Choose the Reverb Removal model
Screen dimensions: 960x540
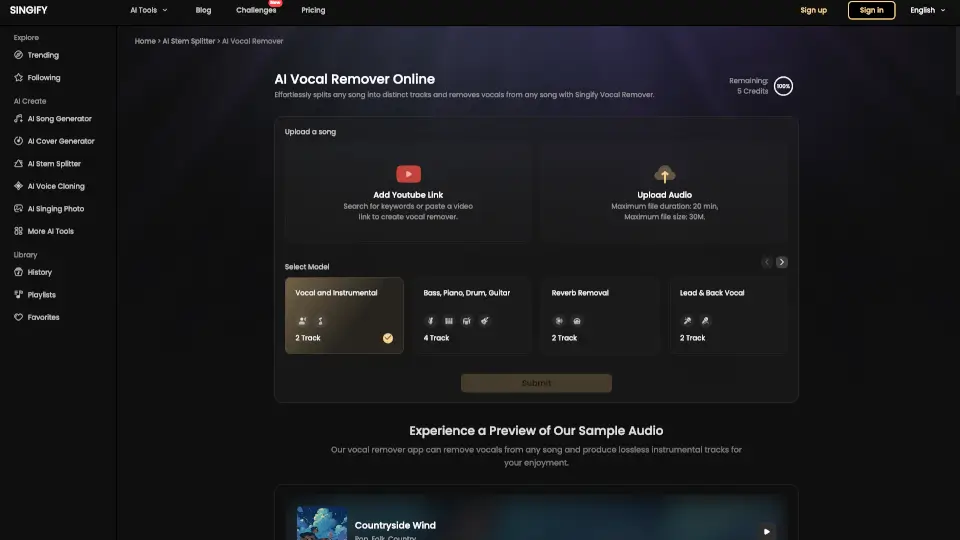click(x=600, y=315)
